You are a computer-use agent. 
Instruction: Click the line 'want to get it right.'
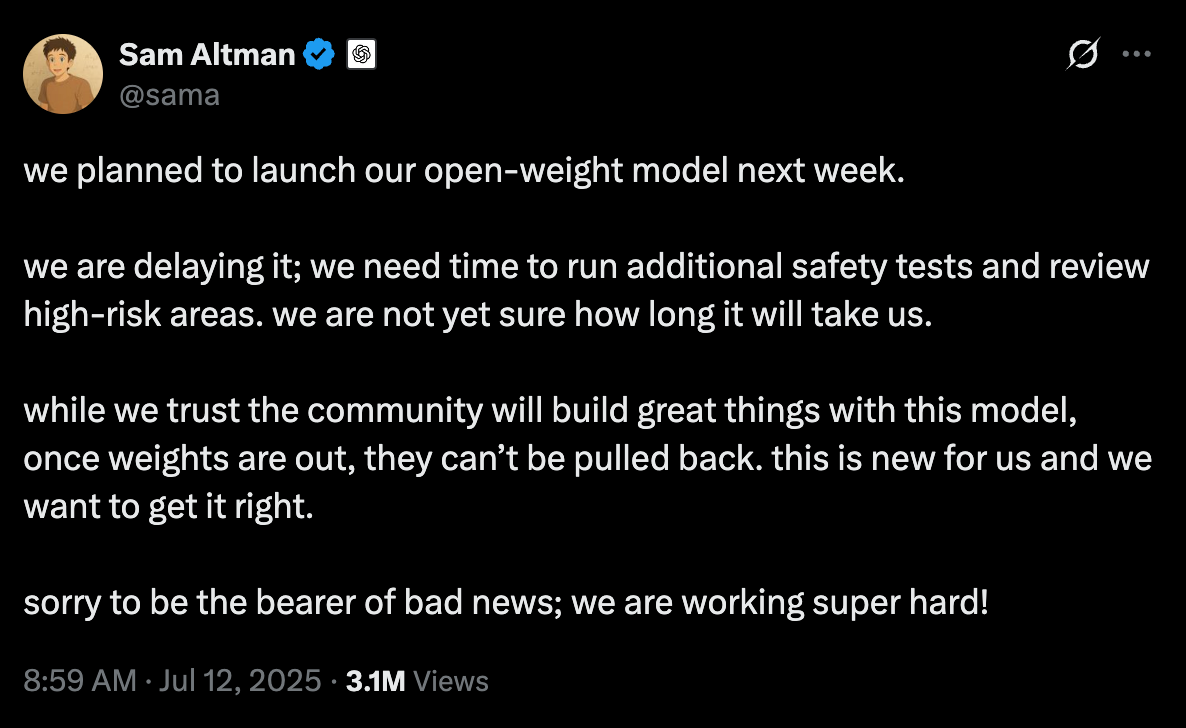(x=169, y=507)
